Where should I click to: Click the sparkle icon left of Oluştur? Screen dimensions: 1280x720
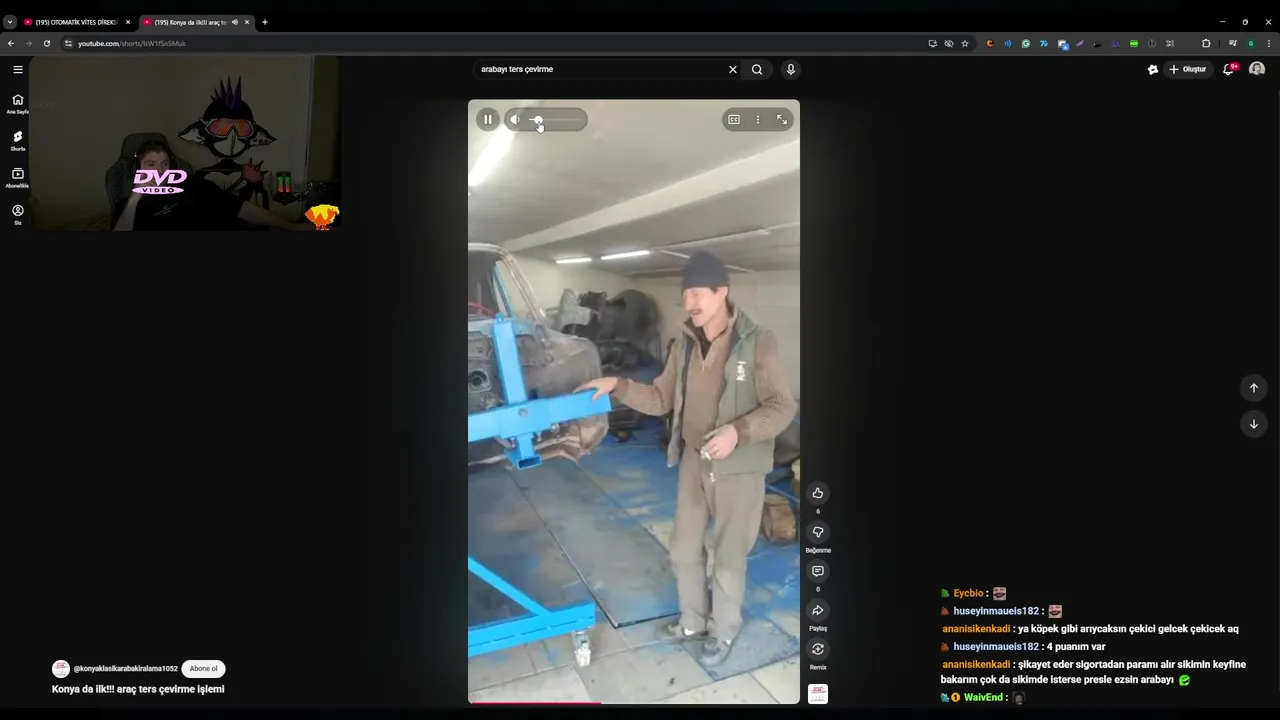[1153, 69]
